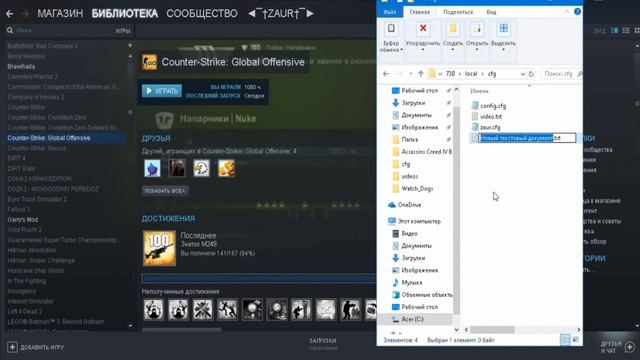Open the Упорядочить menu with the red X
Screen dimensions: 640x360
click(423, 37)
